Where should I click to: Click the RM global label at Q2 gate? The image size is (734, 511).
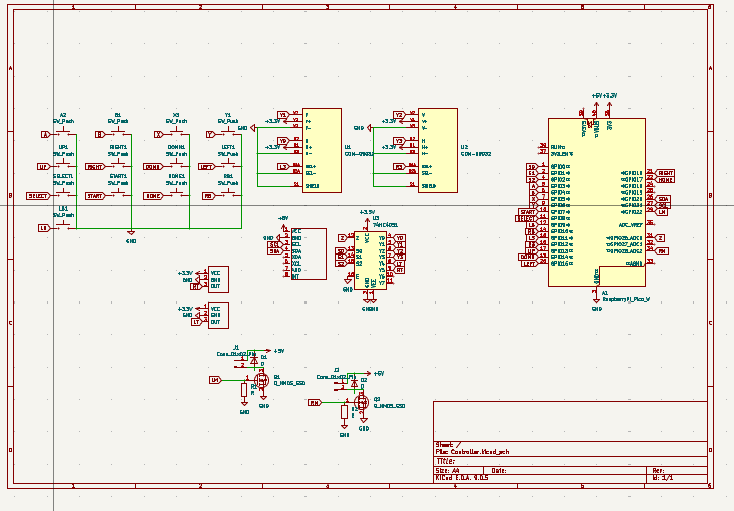[x=315, y=402]
